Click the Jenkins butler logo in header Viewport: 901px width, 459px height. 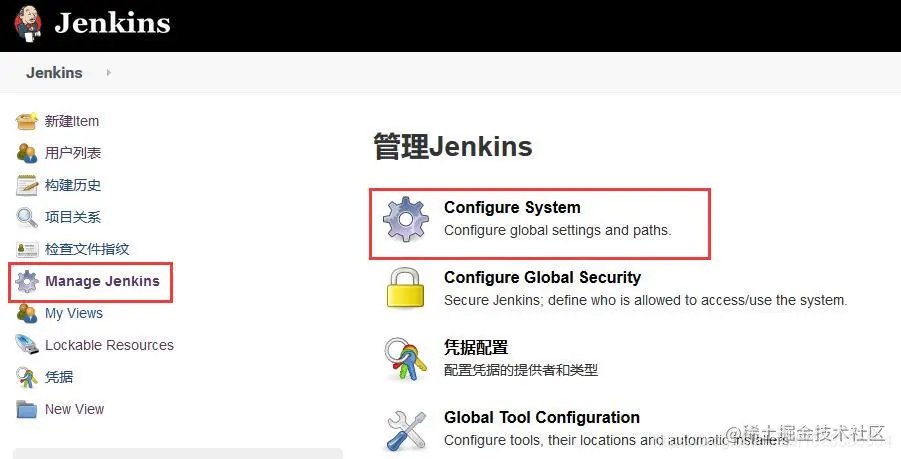28,24
